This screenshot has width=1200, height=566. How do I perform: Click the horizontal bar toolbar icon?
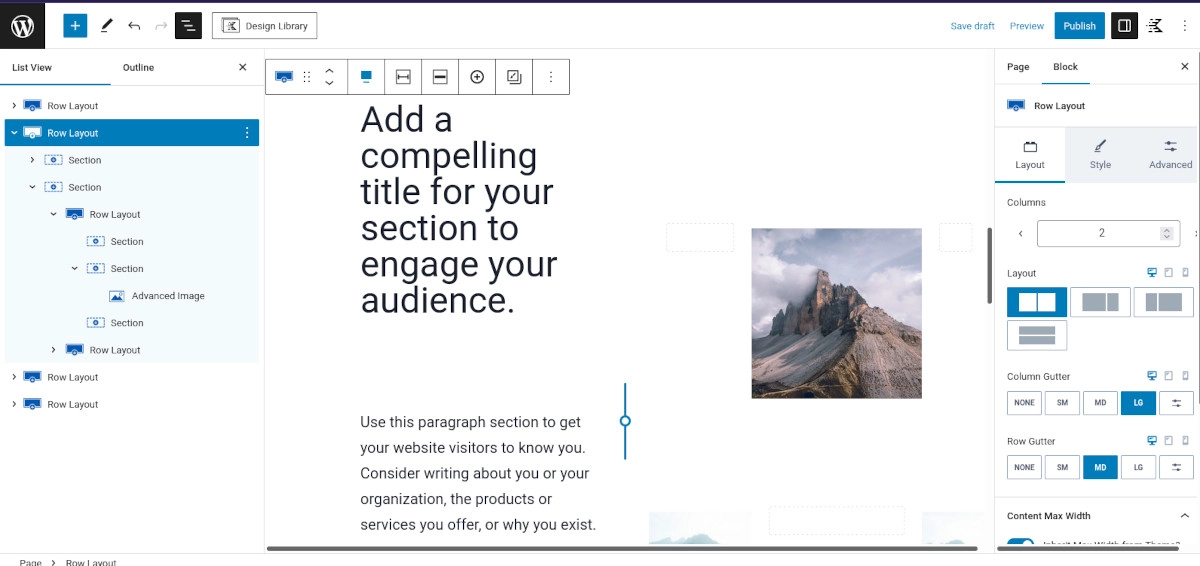point(440,77)
